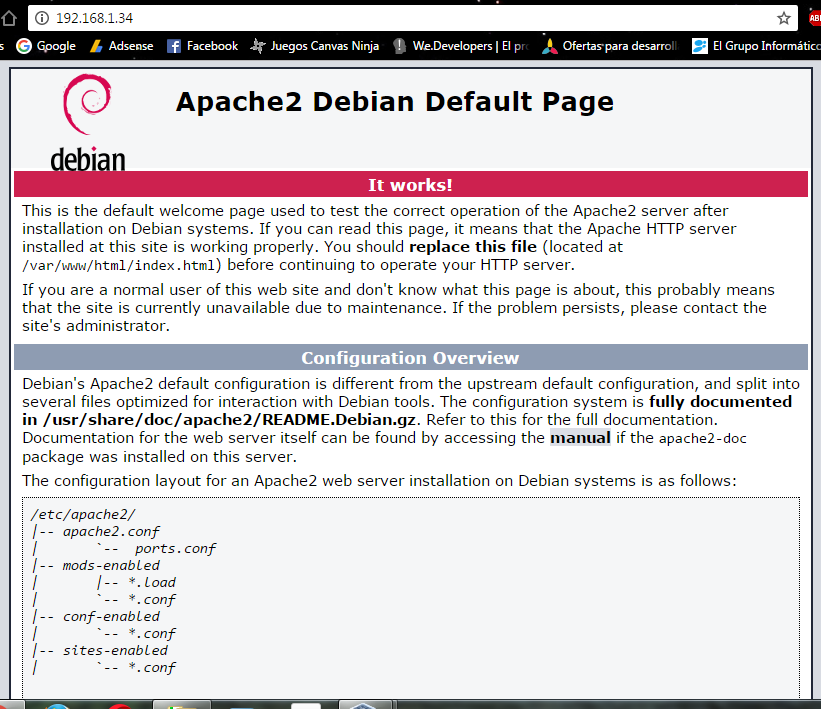This screenshot has height=709, width=821.
Task: Open the Google bookmark
Action: click(x=46, y=46)
